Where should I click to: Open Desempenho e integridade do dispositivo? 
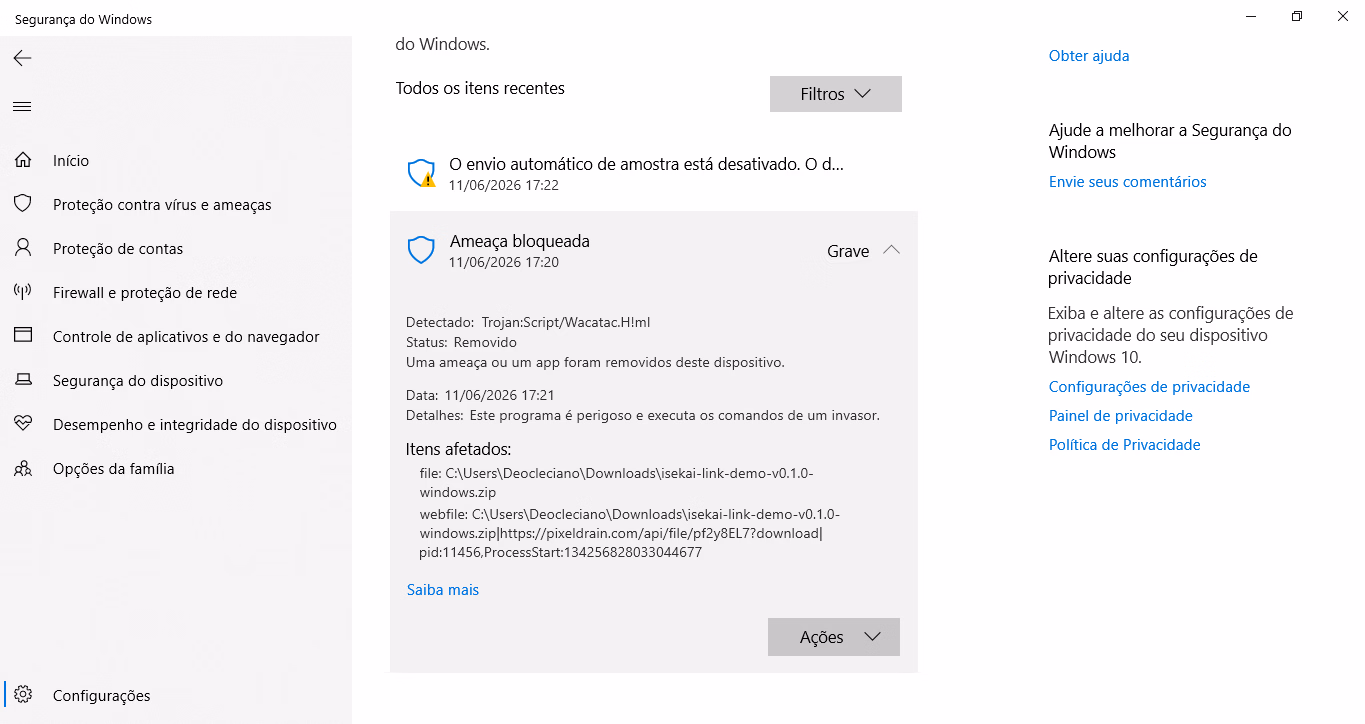tap(195, 424)
